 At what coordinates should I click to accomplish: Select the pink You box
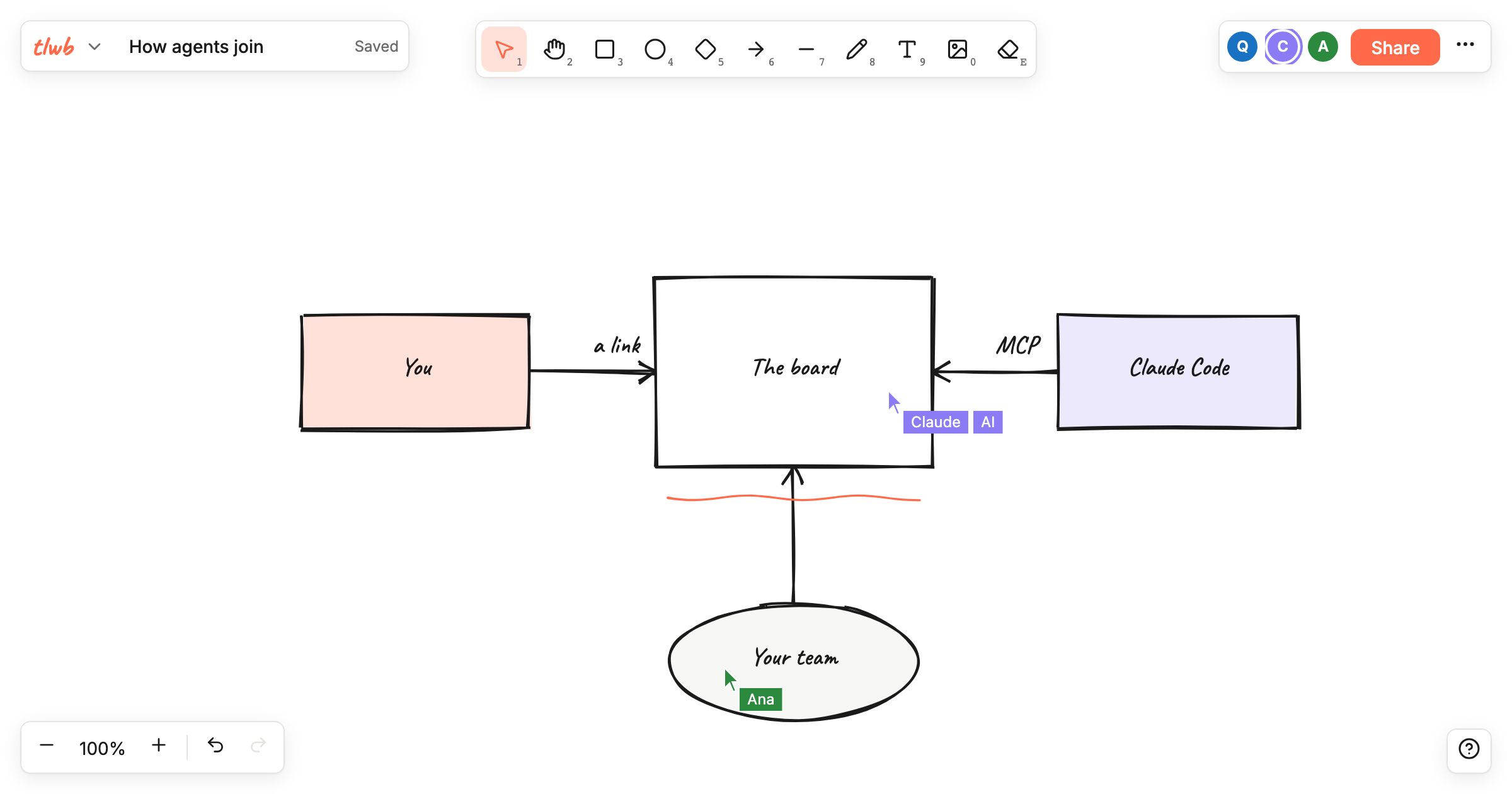(416, 372)
